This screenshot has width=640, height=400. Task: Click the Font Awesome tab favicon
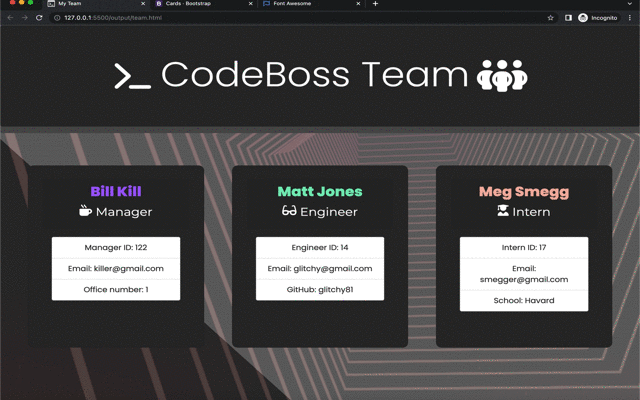pos(267,4)
